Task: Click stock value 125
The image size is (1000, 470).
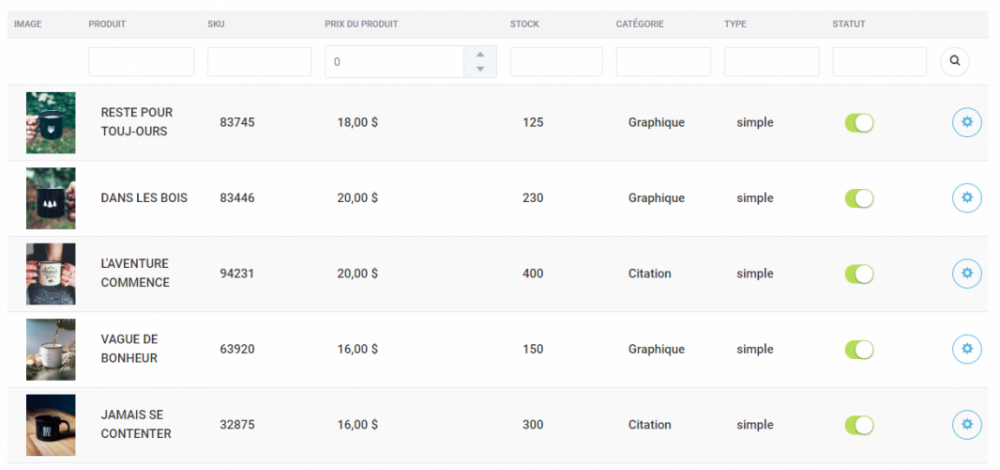Action: click(533, 122)
